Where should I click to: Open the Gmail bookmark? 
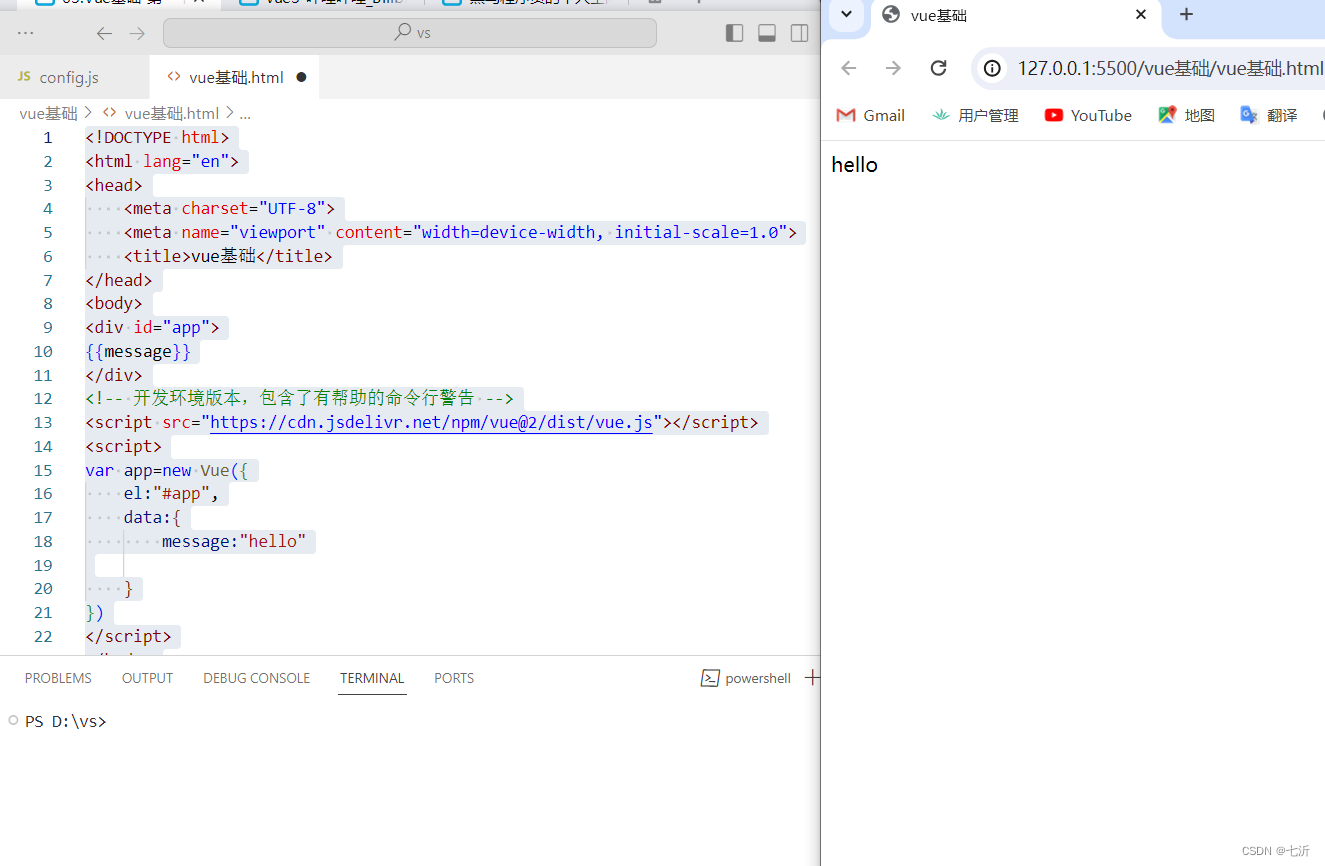click(870, 115)
